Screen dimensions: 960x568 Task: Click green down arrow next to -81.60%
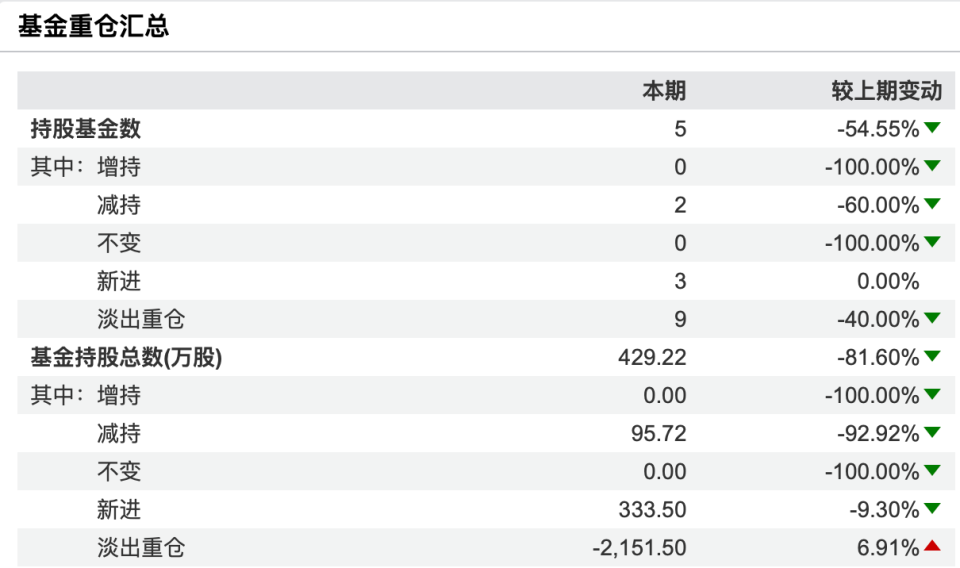932,356
